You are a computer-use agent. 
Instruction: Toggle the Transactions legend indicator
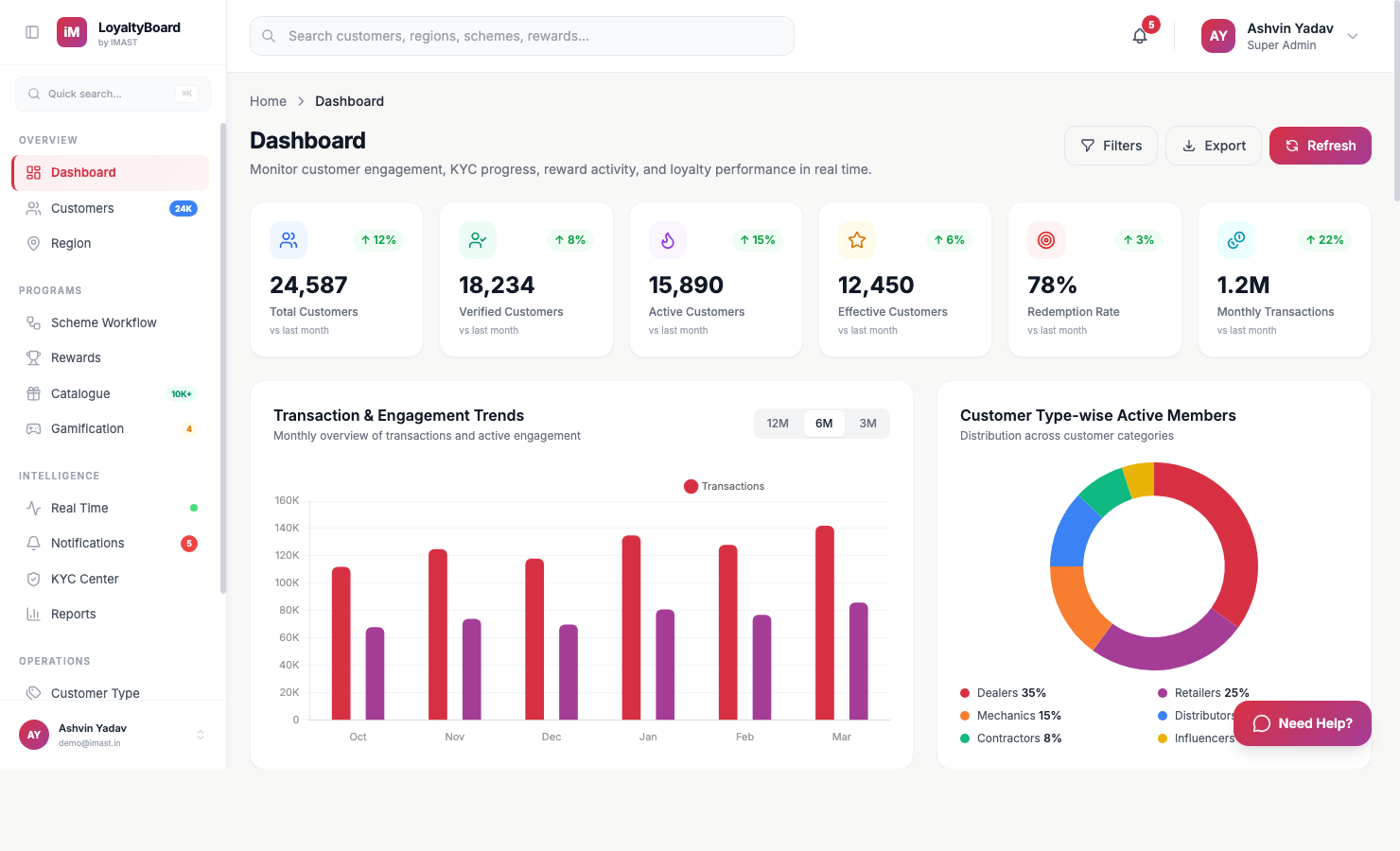691,485
